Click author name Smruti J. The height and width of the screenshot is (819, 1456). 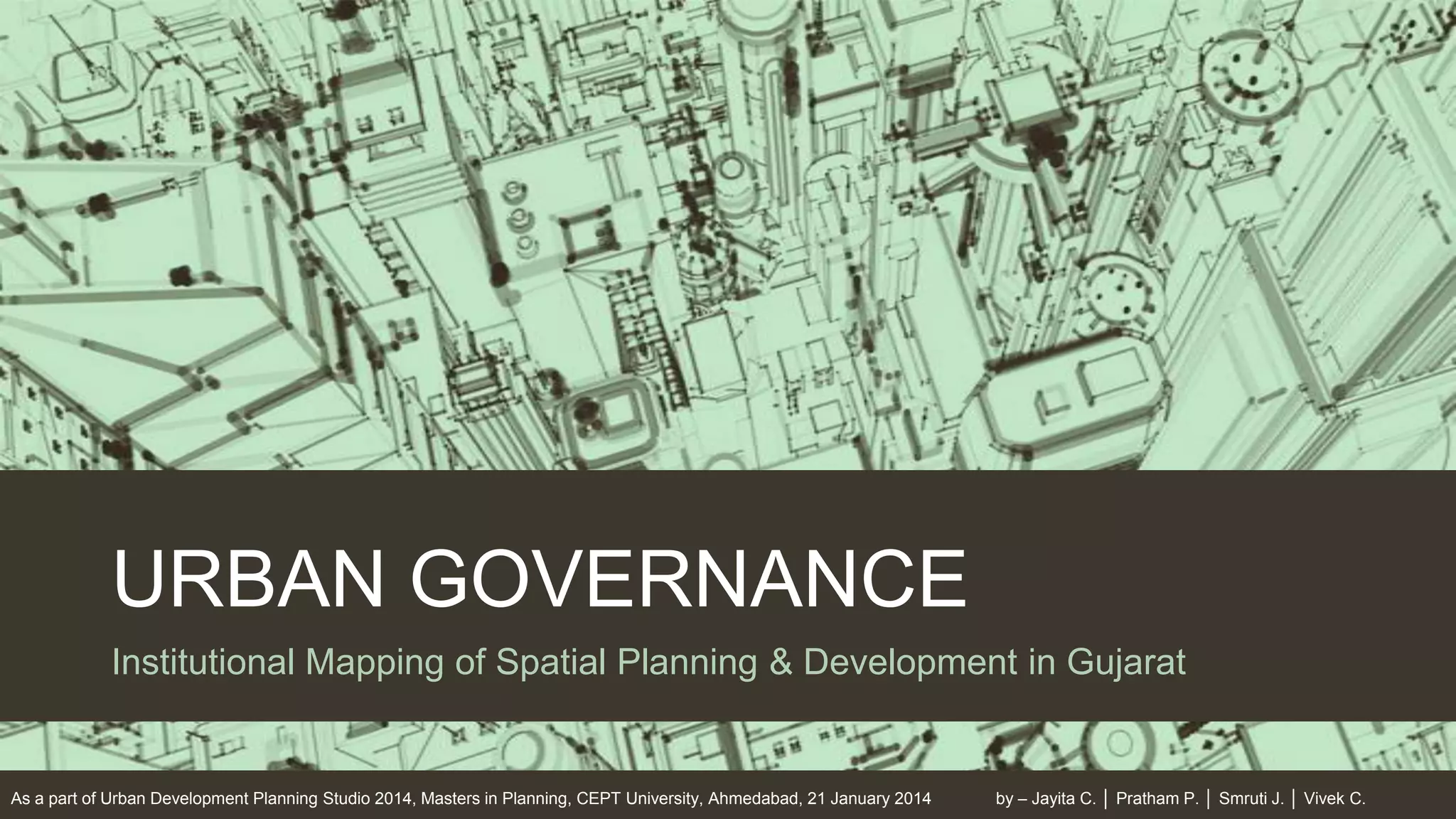[x=1251, y=799]
